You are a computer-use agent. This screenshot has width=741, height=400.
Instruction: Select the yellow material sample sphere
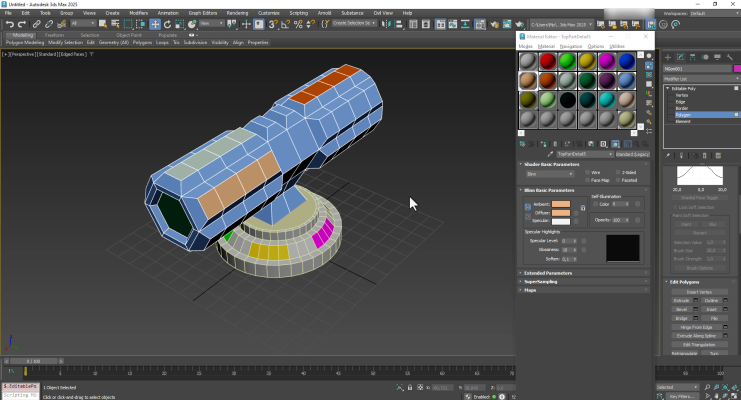tap(587, 62)
